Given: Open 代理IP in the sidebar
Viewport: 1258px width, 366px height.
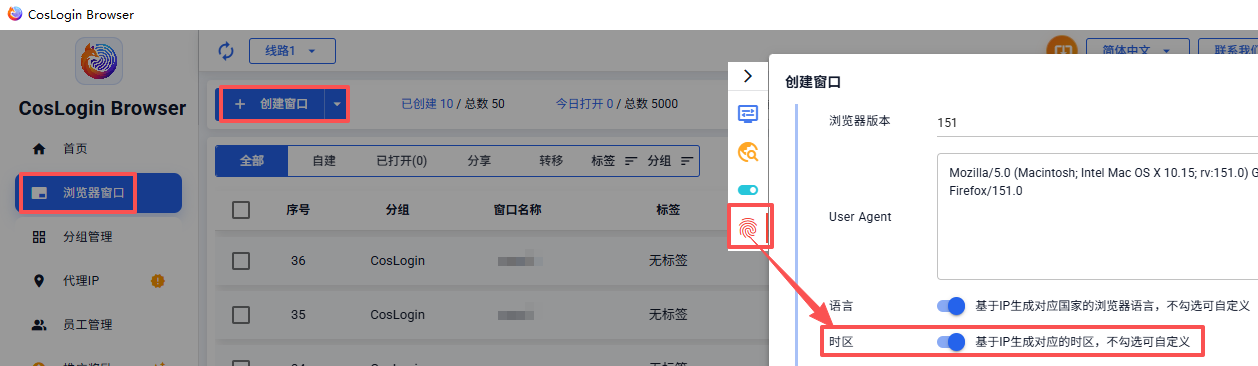Looking at the screenshot, I should pyautogui.click(x=81, y=281).
